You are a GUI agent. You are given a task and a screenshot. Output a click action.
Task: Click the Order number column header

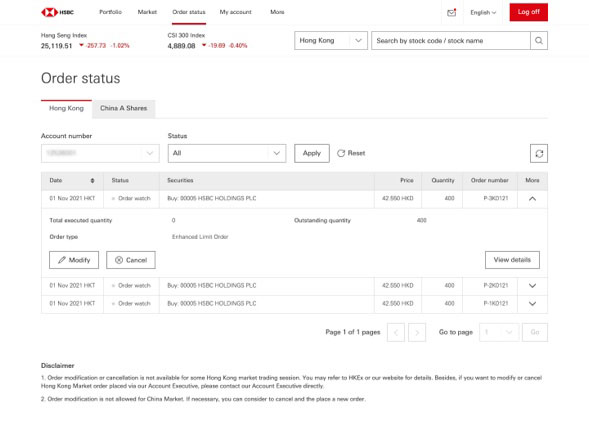coord(490,181)
